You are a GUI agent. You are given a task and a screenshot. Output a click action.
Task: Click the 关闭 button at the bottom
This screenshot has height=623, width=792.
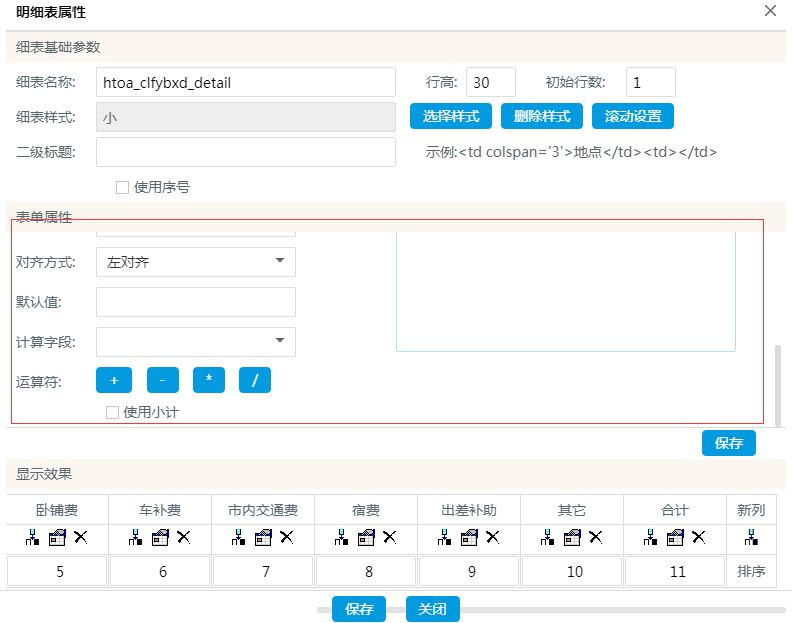pos(433,609)
